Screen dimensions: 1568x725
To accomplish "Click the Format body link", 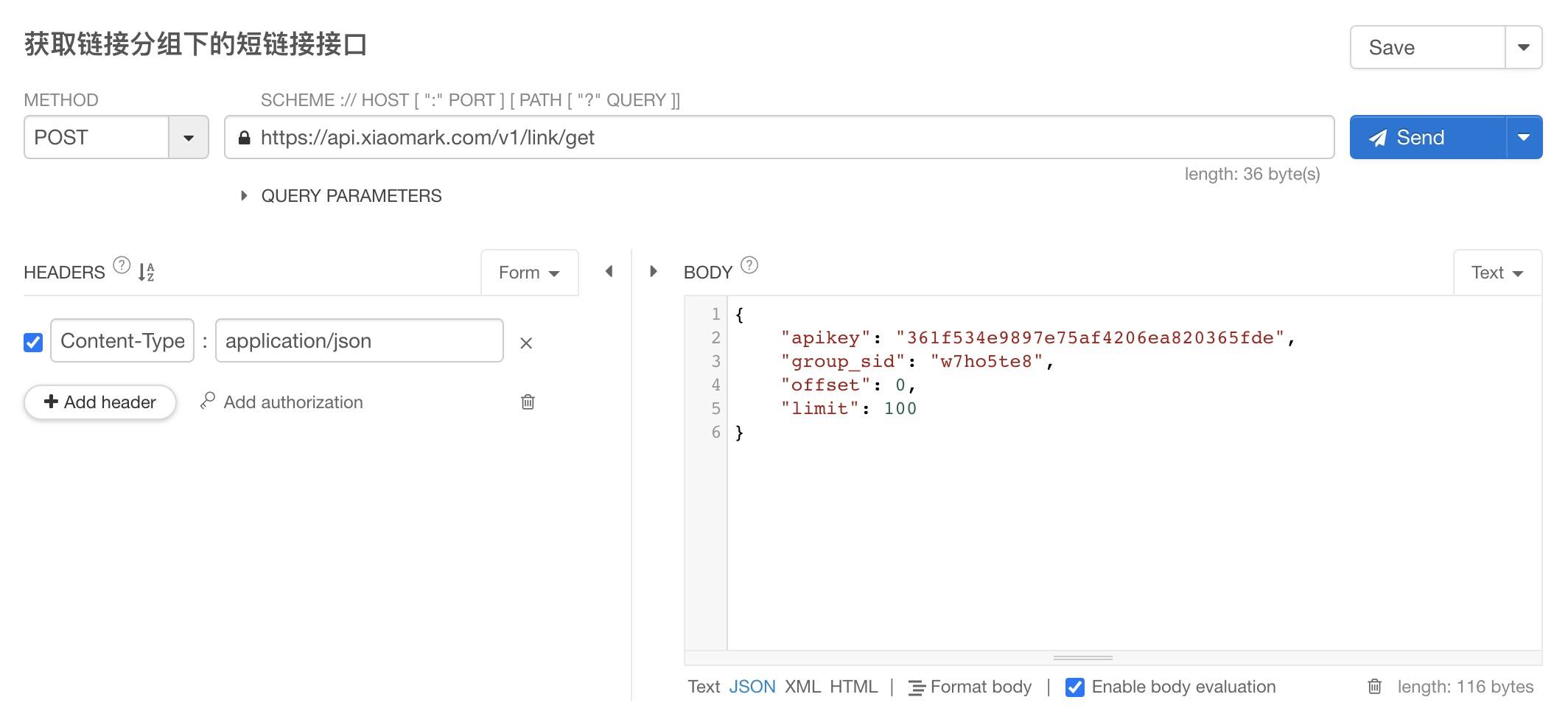I will click(981, 687).
